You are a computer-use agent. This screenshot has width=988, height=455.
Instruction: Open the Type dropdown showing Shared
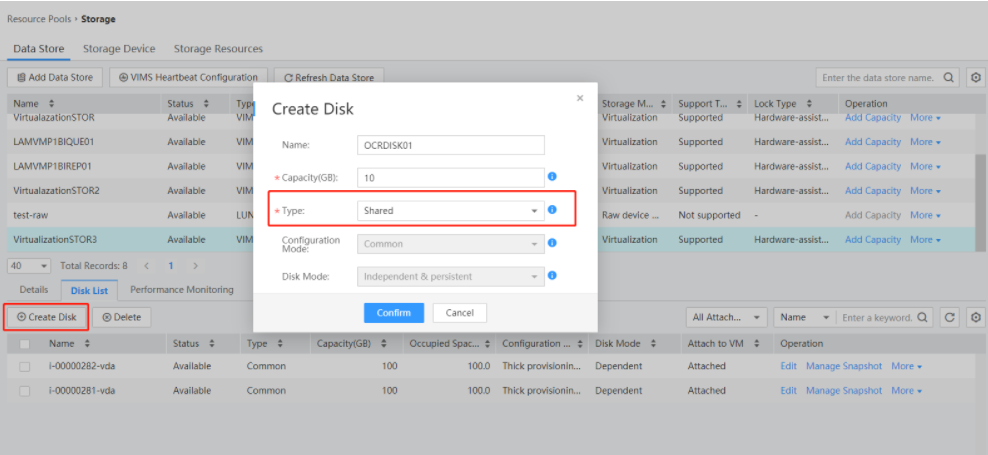click(x=451, y=211)
